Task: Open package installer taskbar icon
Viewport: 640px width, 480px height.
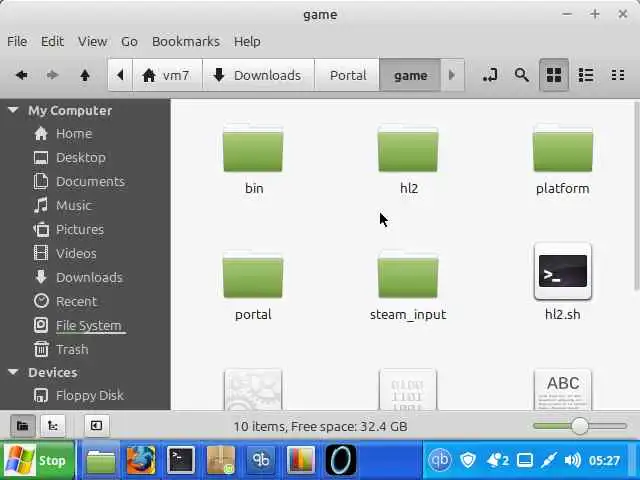Action: pos(221,460)
